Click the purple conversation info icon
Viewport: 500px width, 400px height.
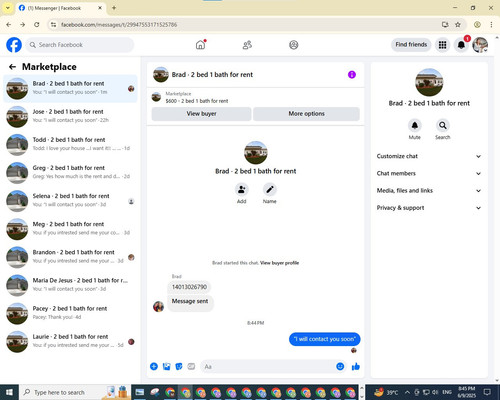(352, 75)
